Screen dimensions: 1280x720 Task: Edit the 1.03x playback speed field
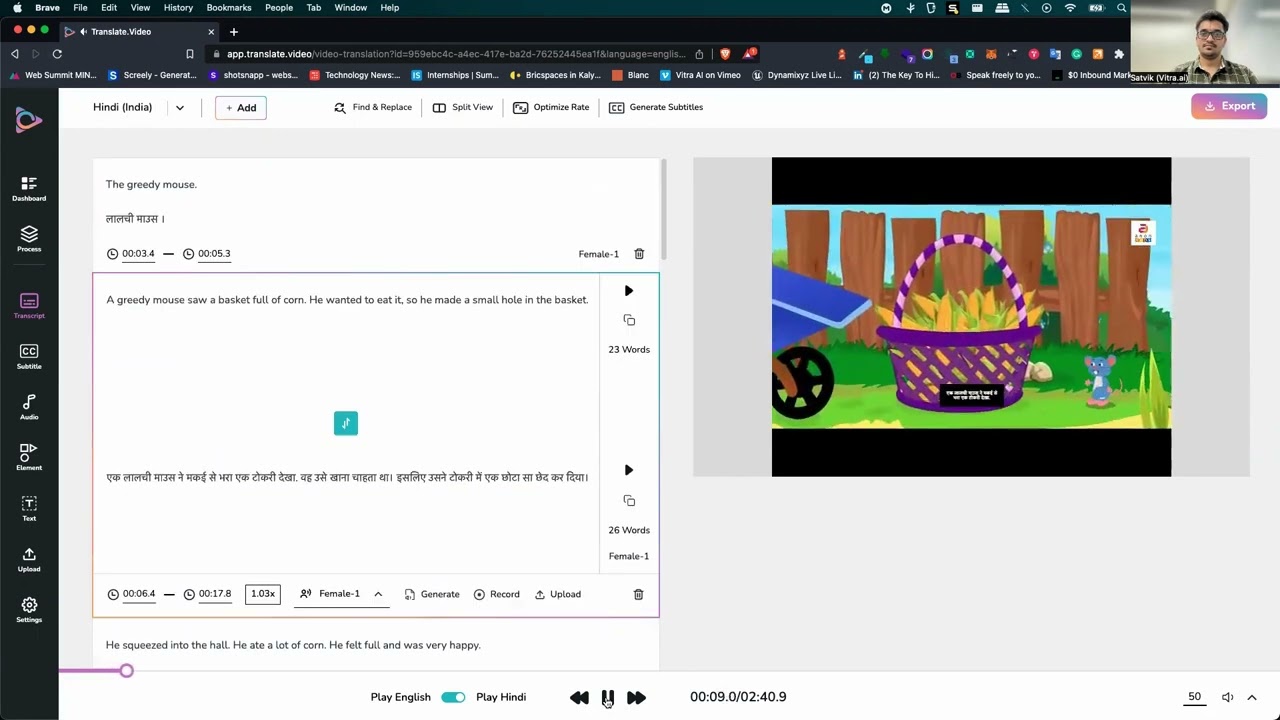tap(262, 593)
